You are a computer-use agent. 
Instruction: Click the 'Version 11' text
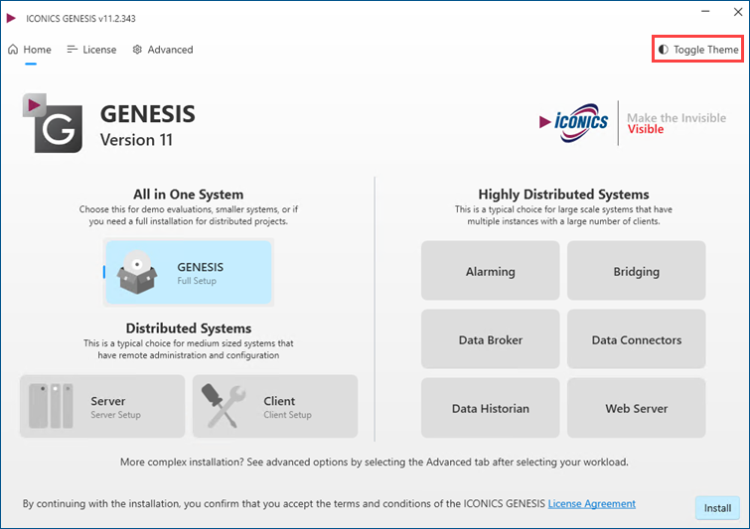point(136,140)
